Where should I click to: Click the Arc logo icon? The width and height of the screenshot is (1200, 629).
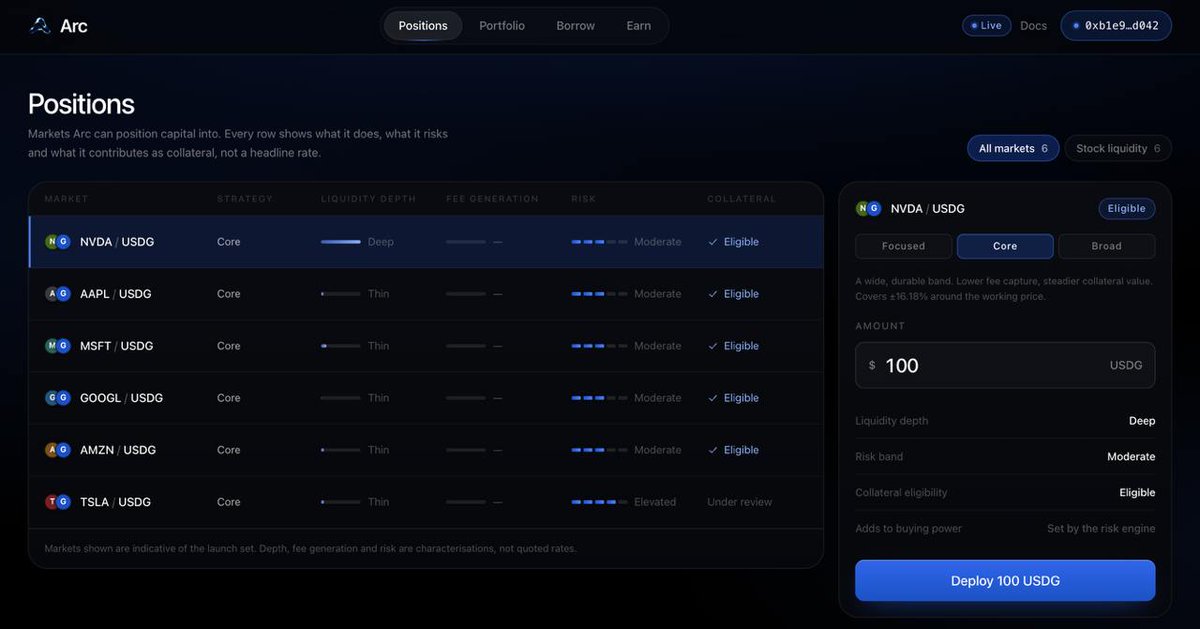click(x=40, y=25)
